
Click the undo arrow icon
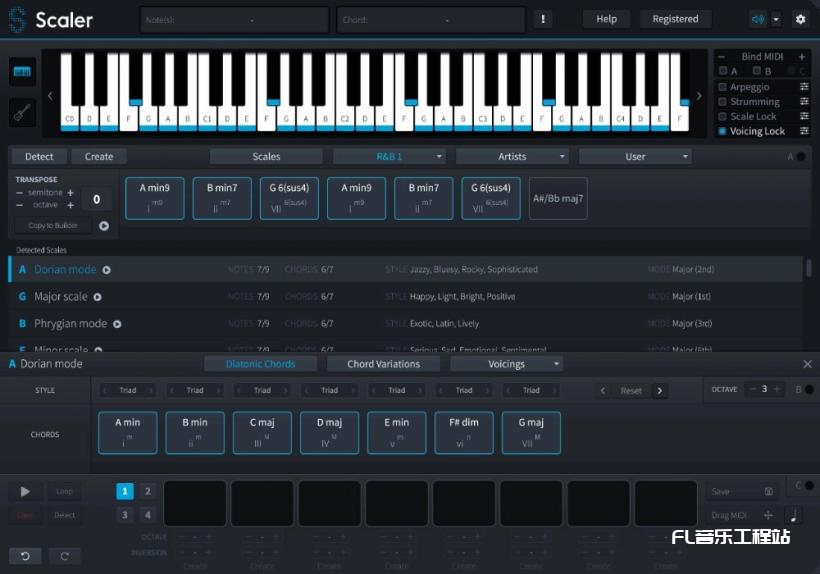(x=24, y=556)
